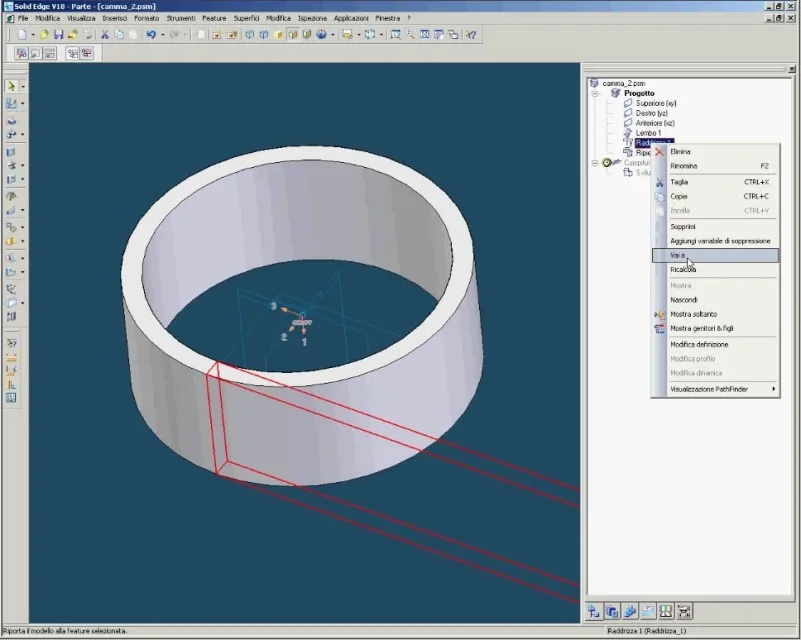This screenshot has height=640, width=801.
Task: Choose Aggiungi variabile di soppressione
Action: tap(715, 241)
